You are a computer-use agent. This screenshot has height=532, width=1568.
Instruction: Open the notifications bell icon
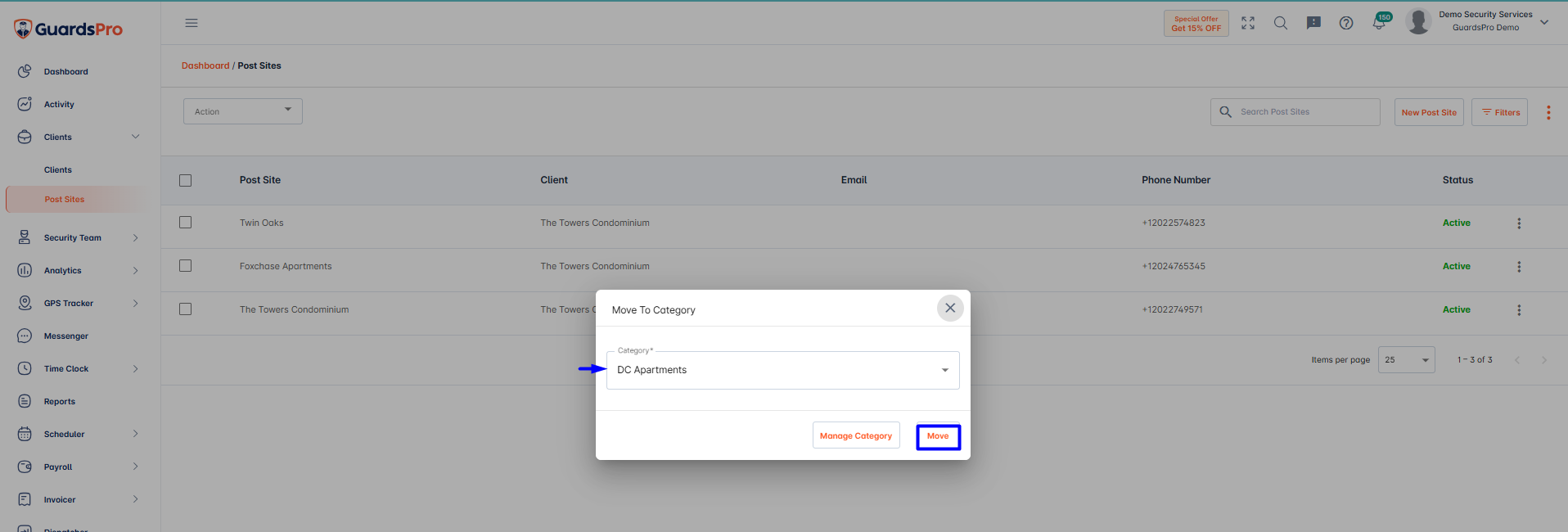(x=1379, y=23)
